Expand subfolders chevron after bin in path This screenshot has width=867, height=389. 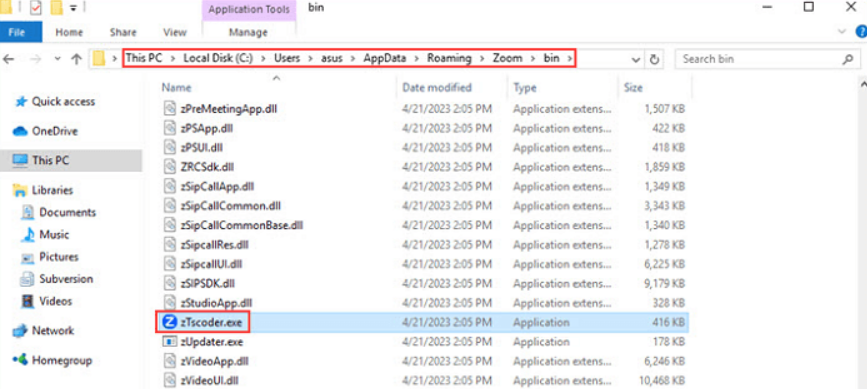coord(570,59)
